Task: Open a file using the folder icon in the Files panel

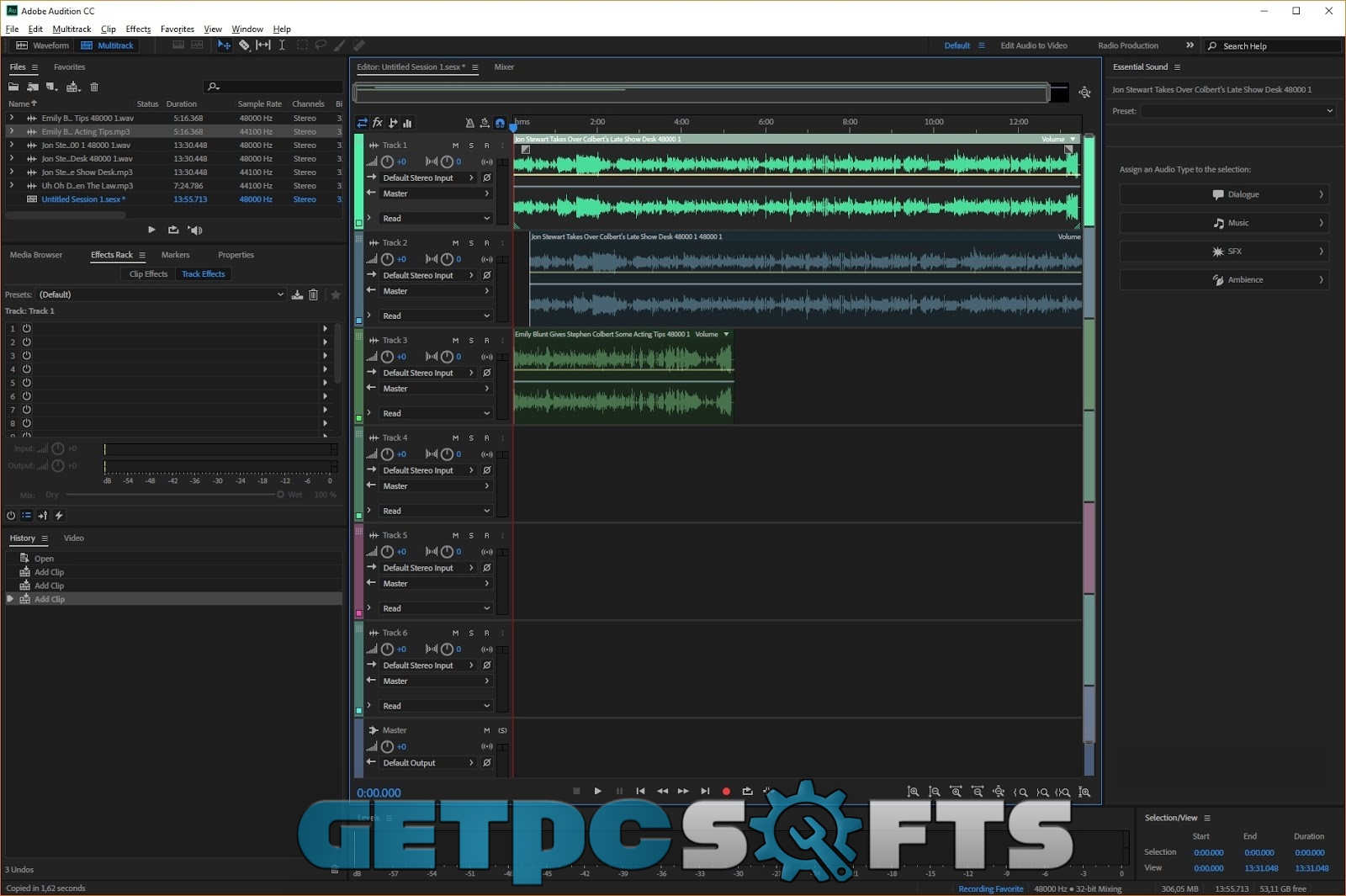Action: coord(13,87)
